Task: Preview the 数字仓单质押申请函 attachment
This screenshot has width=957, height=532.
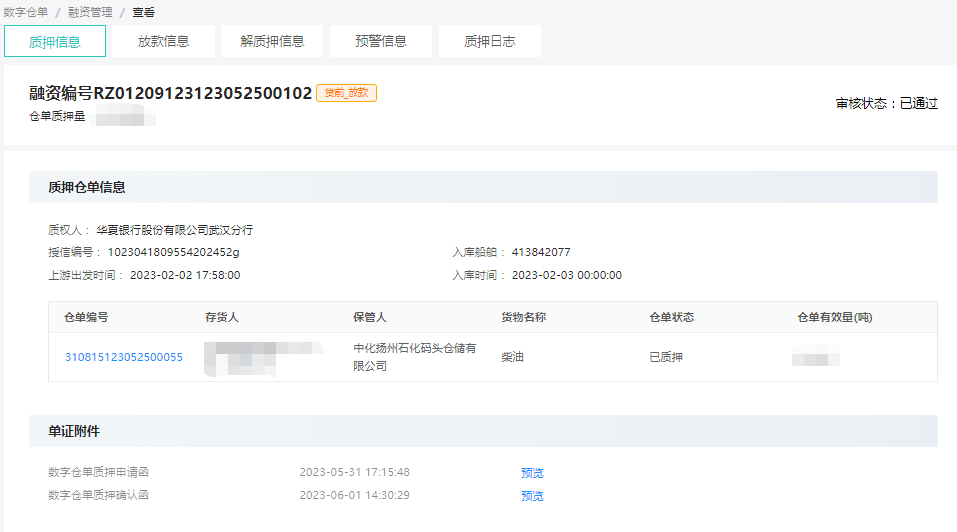Action: (x=532, y=473)
